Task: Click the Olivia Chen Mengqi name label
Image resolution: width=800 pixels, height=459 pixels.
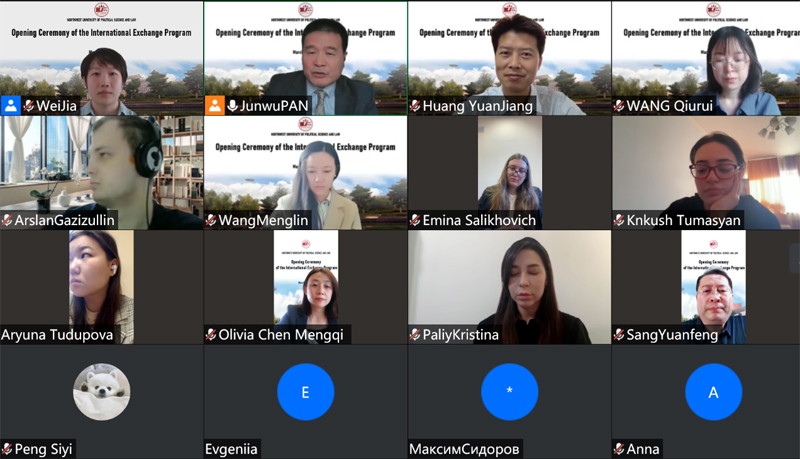Action: [281, 335]
